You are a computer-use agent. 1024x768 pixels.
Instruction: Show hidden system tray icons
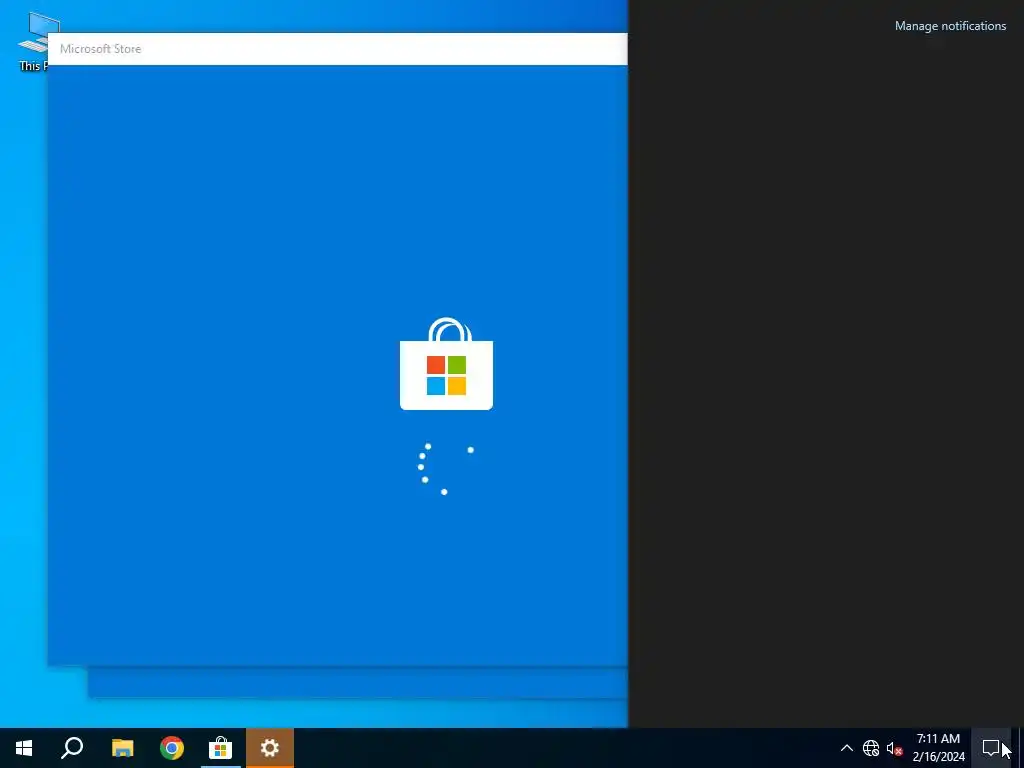(846, 748)
